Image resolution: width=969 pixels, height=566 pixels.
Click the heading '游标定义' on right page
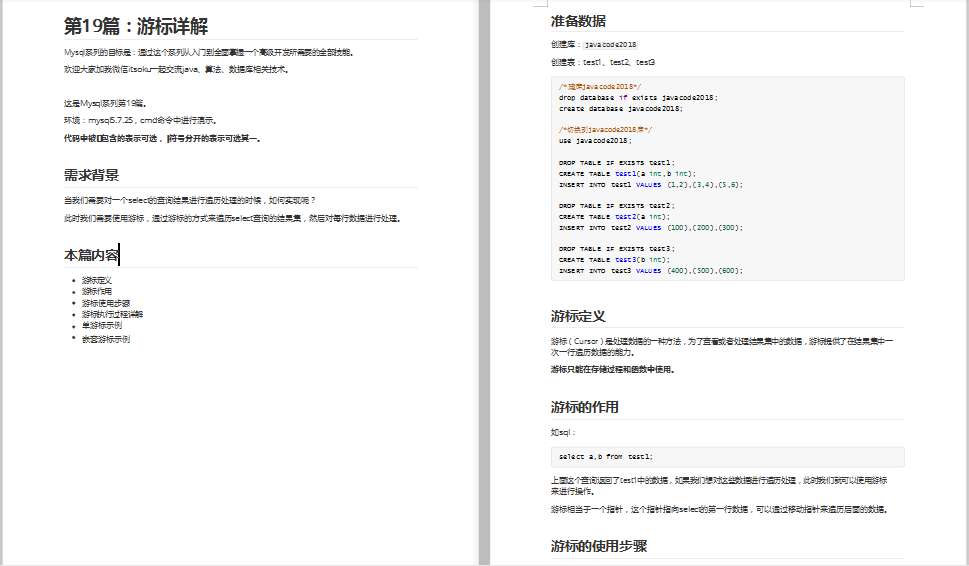tap(578, 316)
